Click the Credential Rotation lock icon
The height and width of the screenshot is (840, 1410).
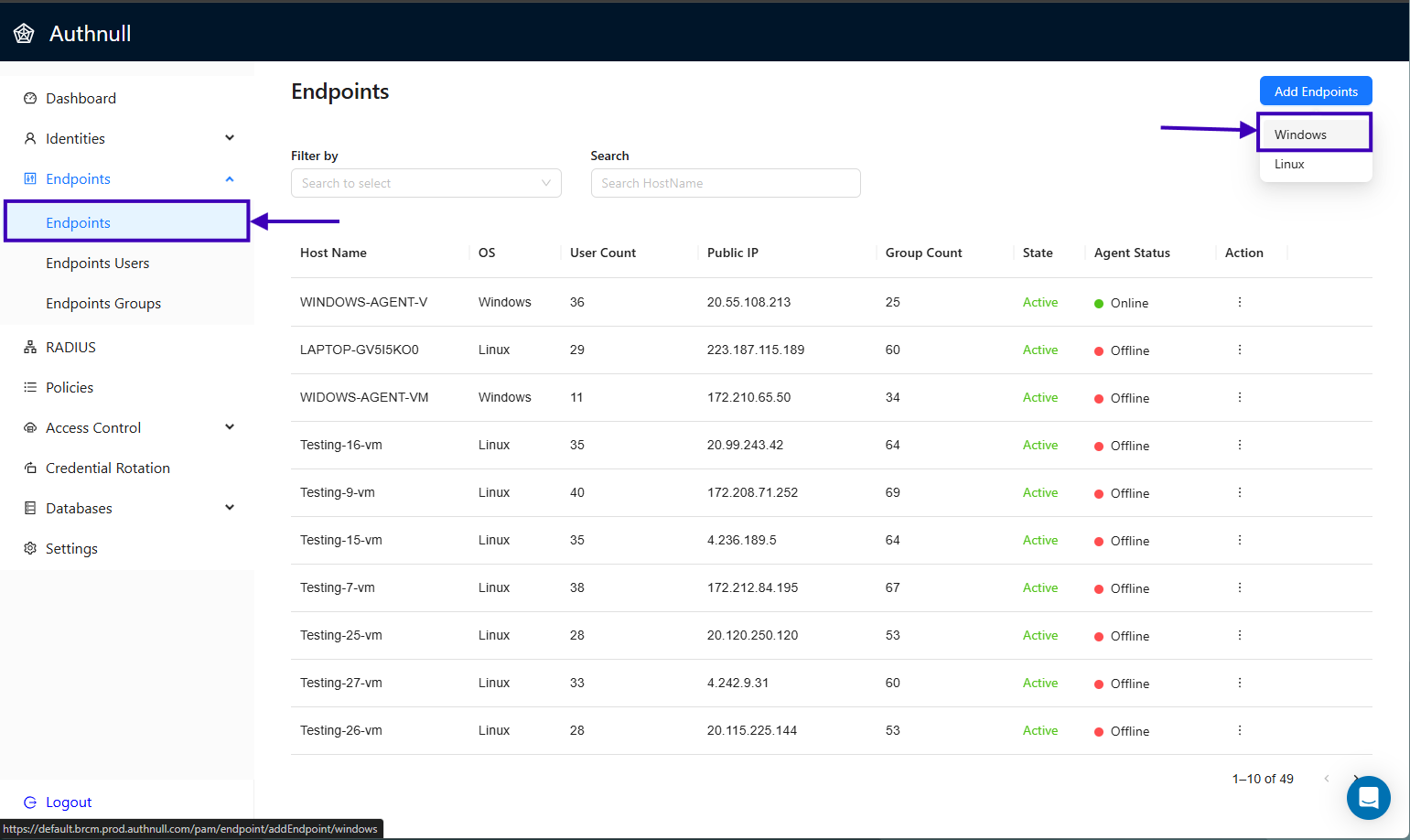click(x=30, y=468)
